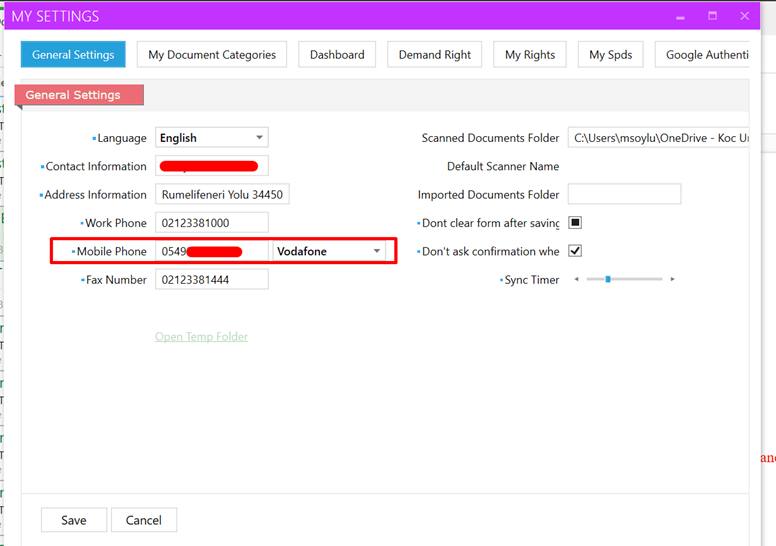This screenshot has height=546, width=776.
Task: Select the Demand Right tab
Action: pos(435,55)
